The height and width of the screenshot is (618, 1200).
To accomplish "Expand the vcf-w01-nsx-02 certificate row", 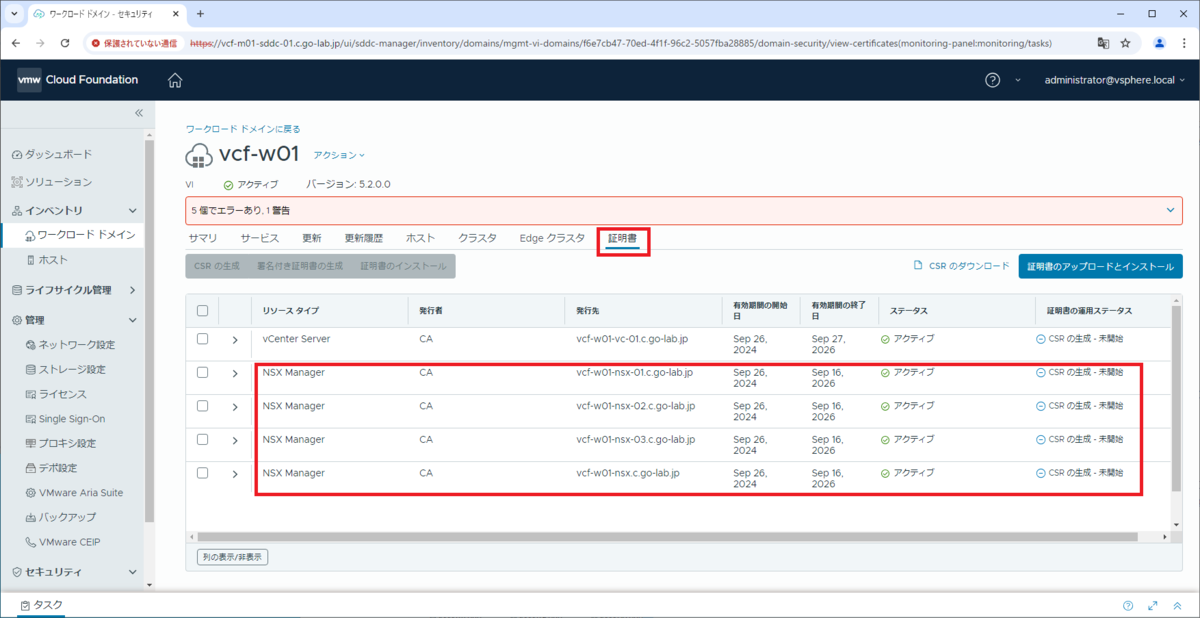I will [235, 407].
